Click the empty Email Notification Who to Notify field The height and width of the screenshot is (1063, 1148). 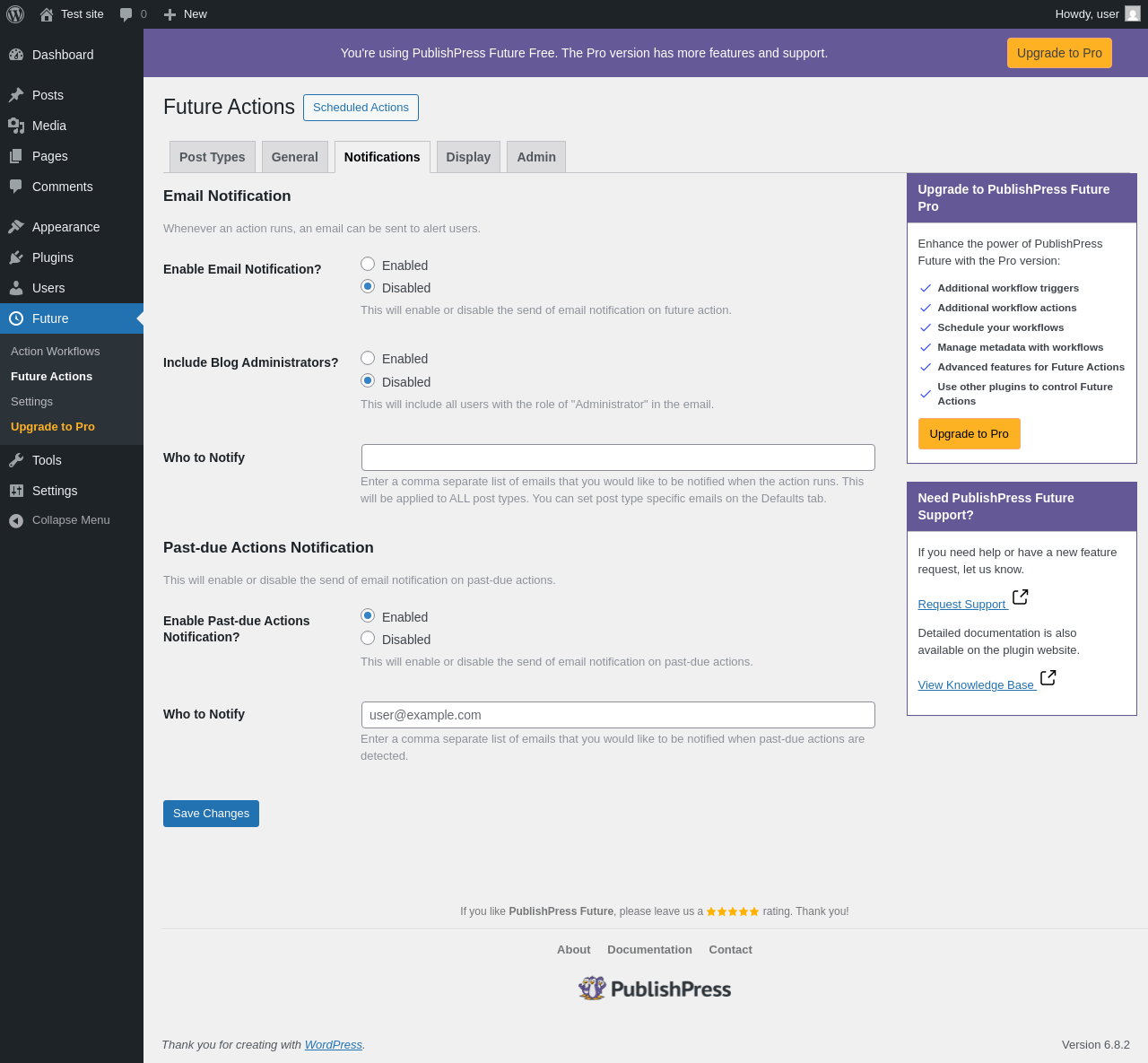point(618,457)
